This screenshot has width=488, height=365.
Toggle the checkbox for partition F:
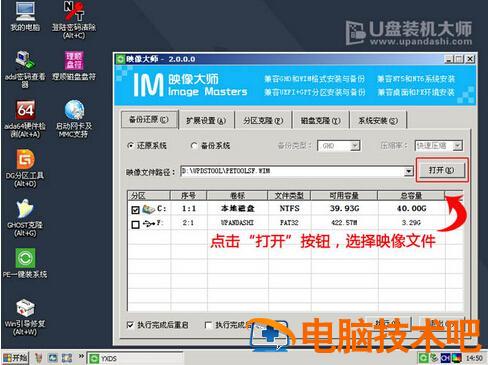pos(135,224)
